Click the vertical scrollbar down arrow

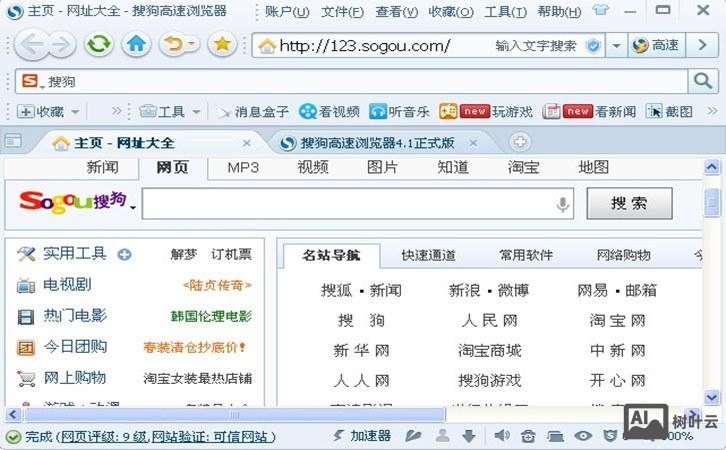tap(712, 397)
